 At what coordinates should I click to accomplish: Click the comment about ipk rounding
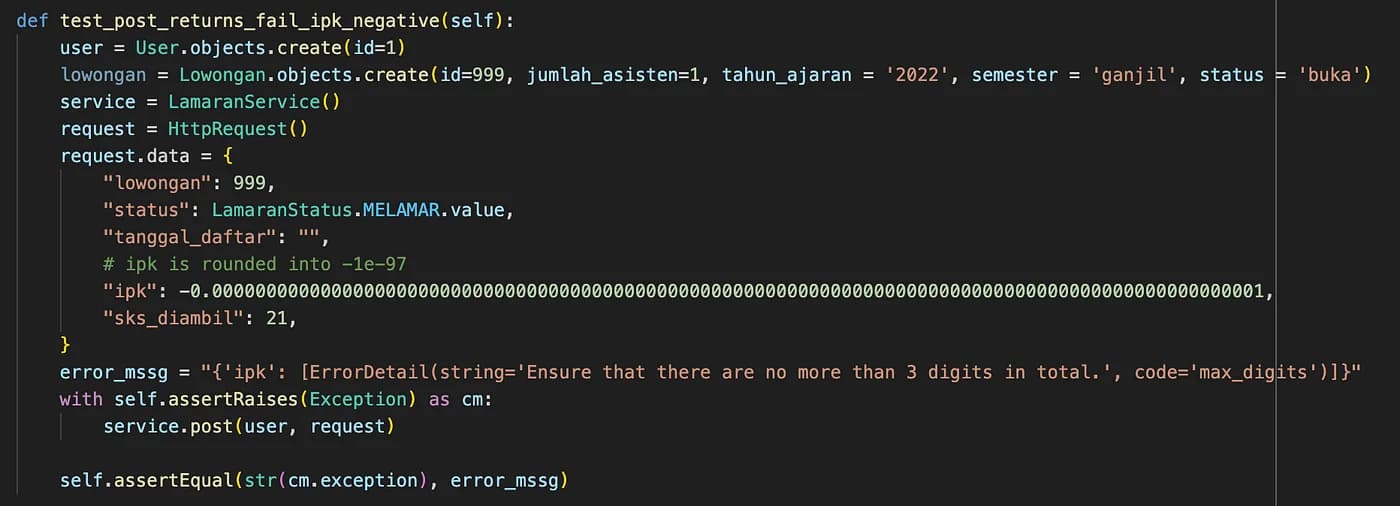click(255, 264)
